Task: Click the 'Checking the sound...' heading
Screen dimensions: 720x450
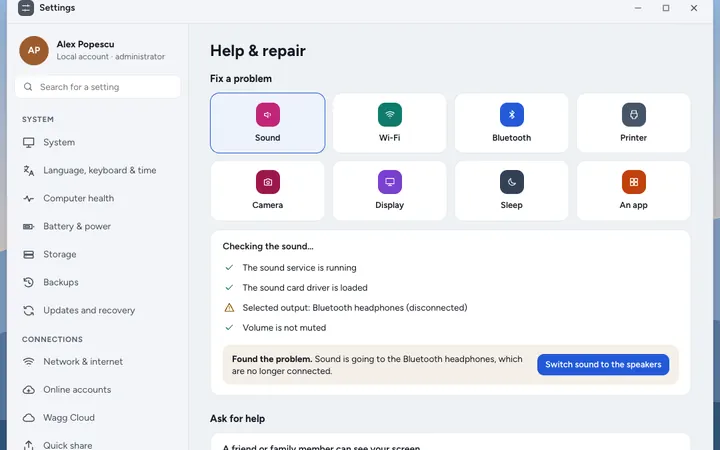Action: [x=268, y=247]
